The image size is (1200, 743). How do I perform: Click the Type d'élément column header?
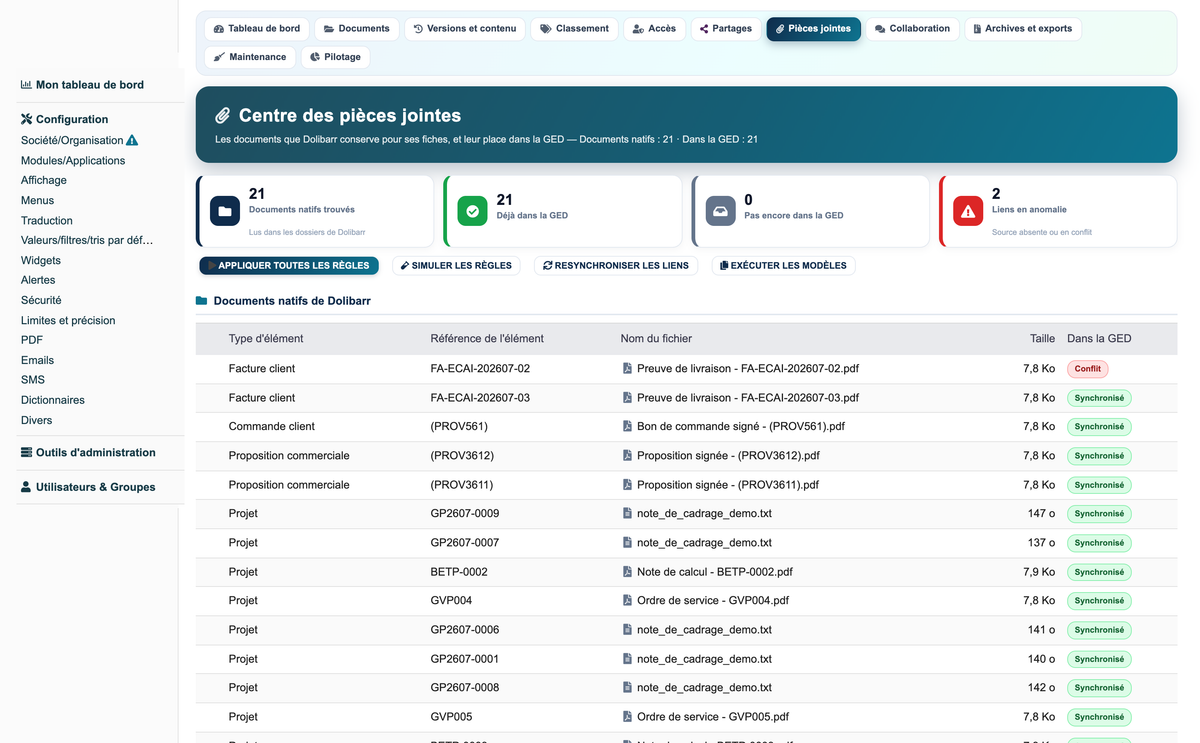[x=266, y=339]
